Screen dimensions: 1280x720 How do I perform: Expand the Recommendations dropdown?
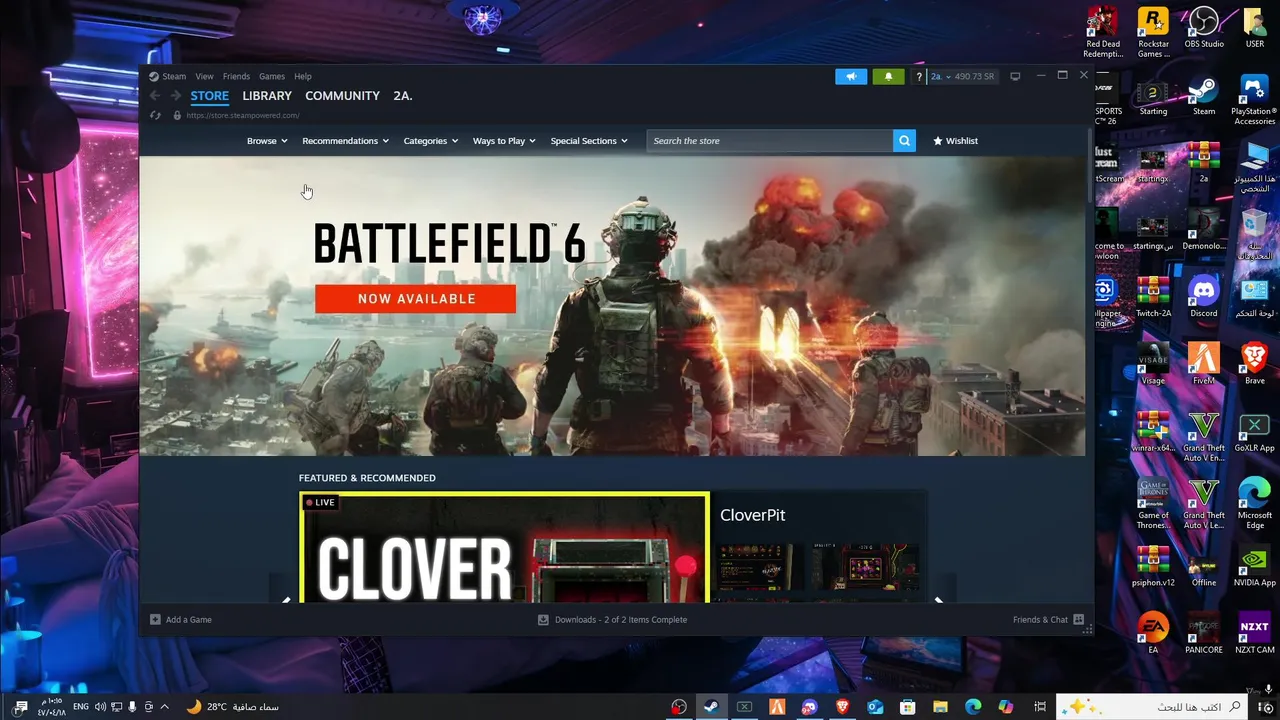(345, 141)
